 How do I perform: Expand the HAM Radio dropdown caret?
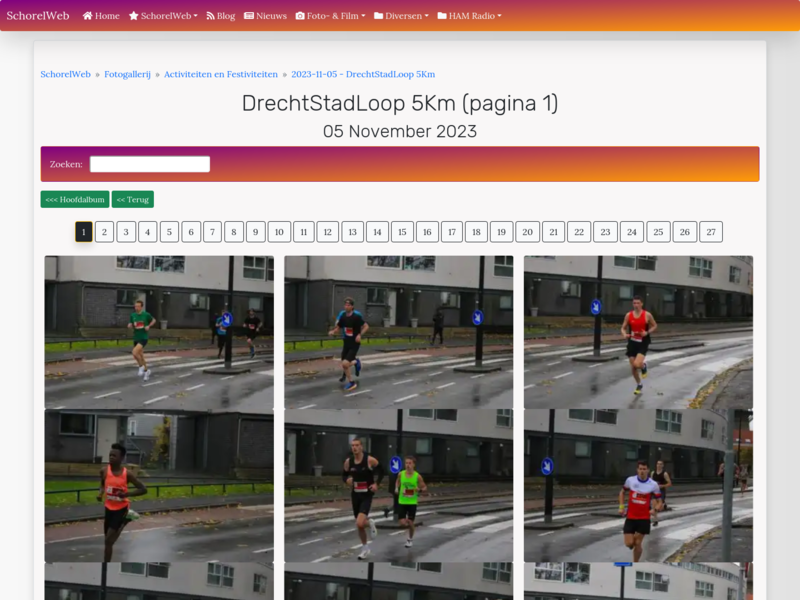499,16
